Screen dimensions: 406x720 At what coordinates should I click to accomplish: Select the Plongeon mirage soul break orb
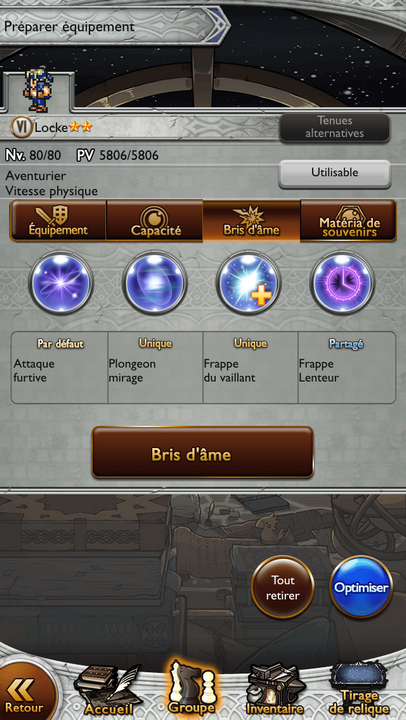(155, 283)
